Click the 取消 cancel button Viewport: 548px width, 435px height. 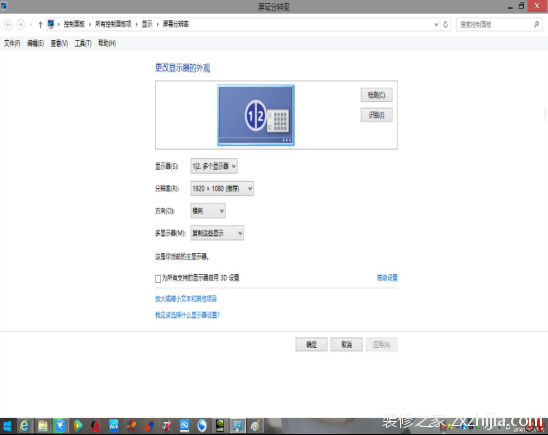346,345
